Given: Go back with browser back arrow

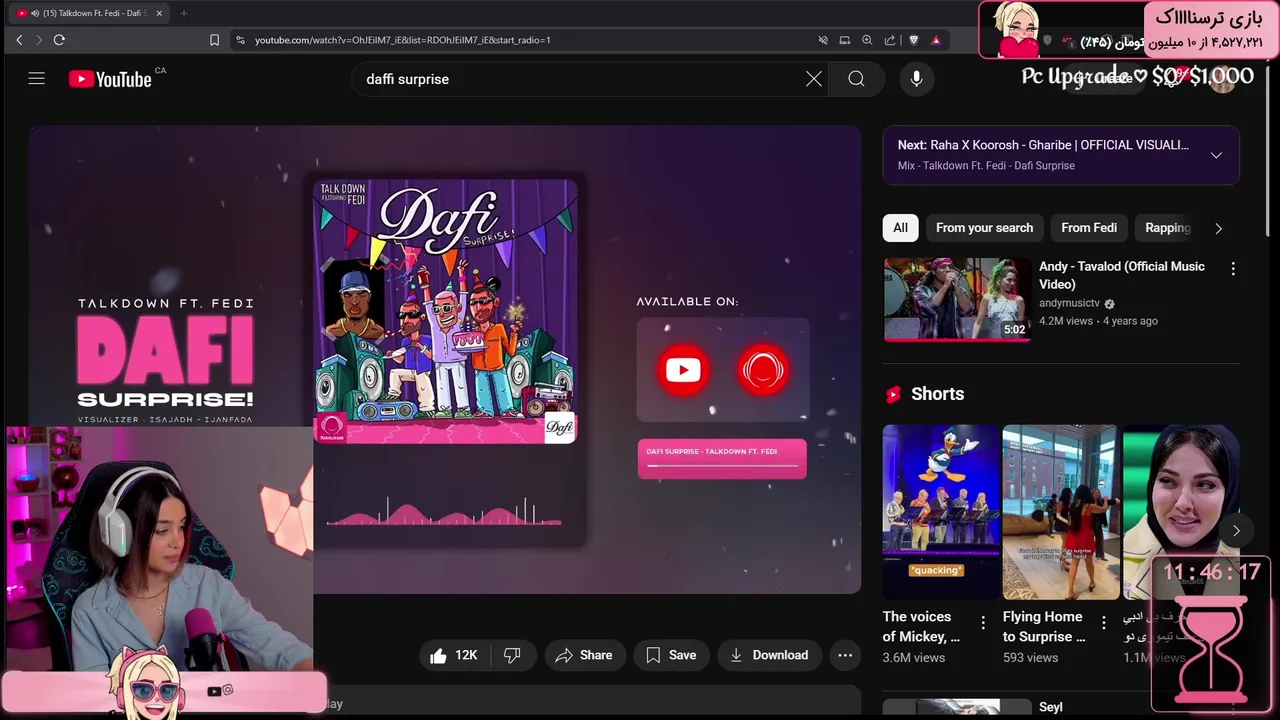Looking at the screenshot, I should point(19,40).
